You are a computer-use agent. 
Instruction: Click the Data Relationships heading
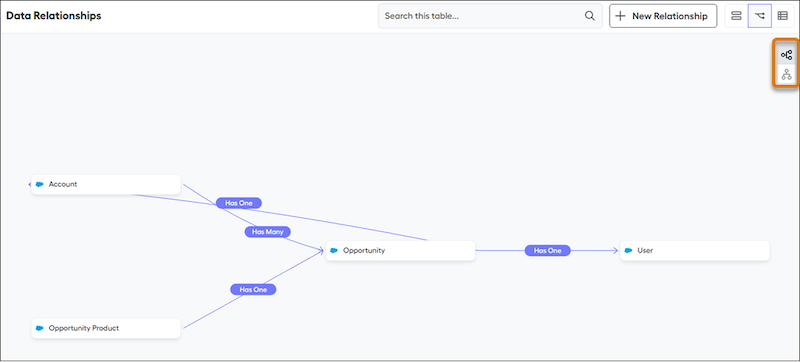54,16
